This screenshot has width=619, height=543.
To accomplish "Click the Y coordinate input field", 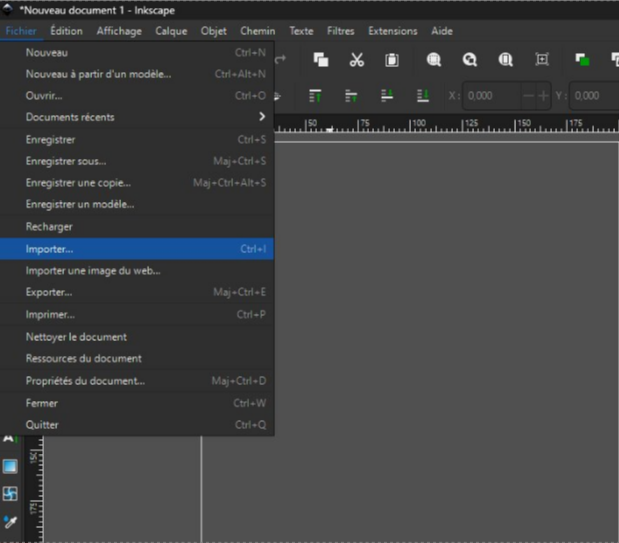I will click(x=594, y=96).
